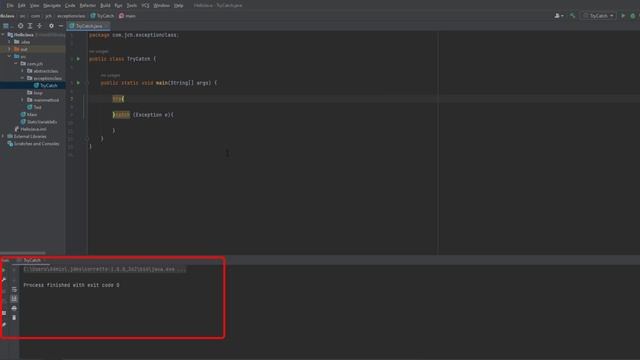Open the File menu
The width and height of the screenshot is (640, 360).
10,6
